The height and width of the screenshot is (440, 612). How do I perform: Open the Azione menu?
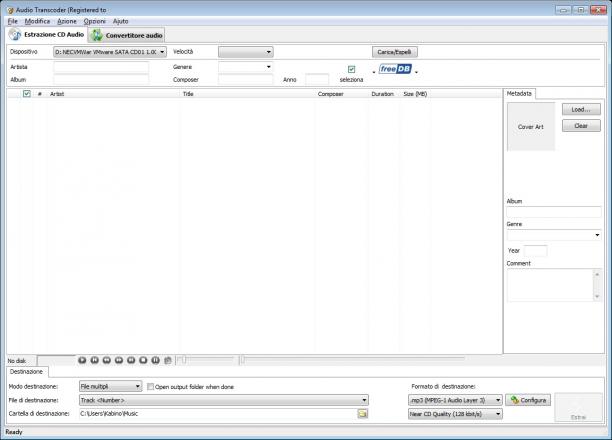click(67, 21)
